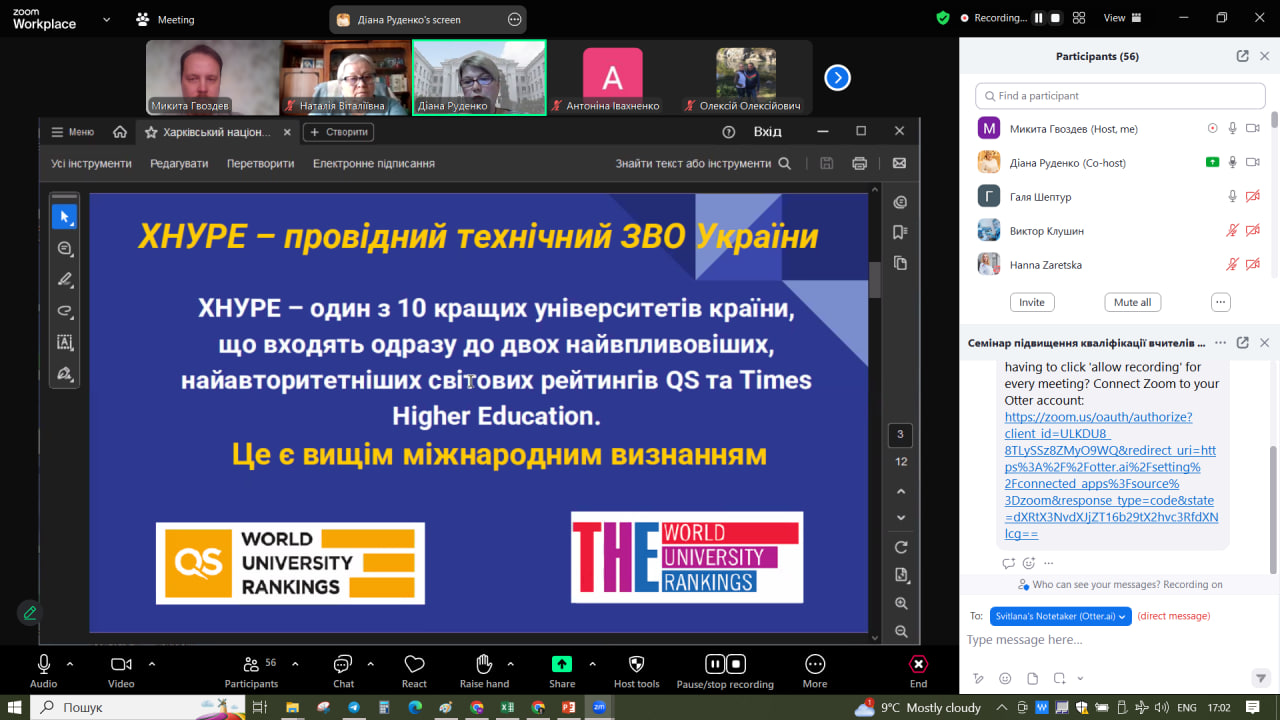
Task: Open the More options button
Action: pyautogui.click(x=815, y=670)
